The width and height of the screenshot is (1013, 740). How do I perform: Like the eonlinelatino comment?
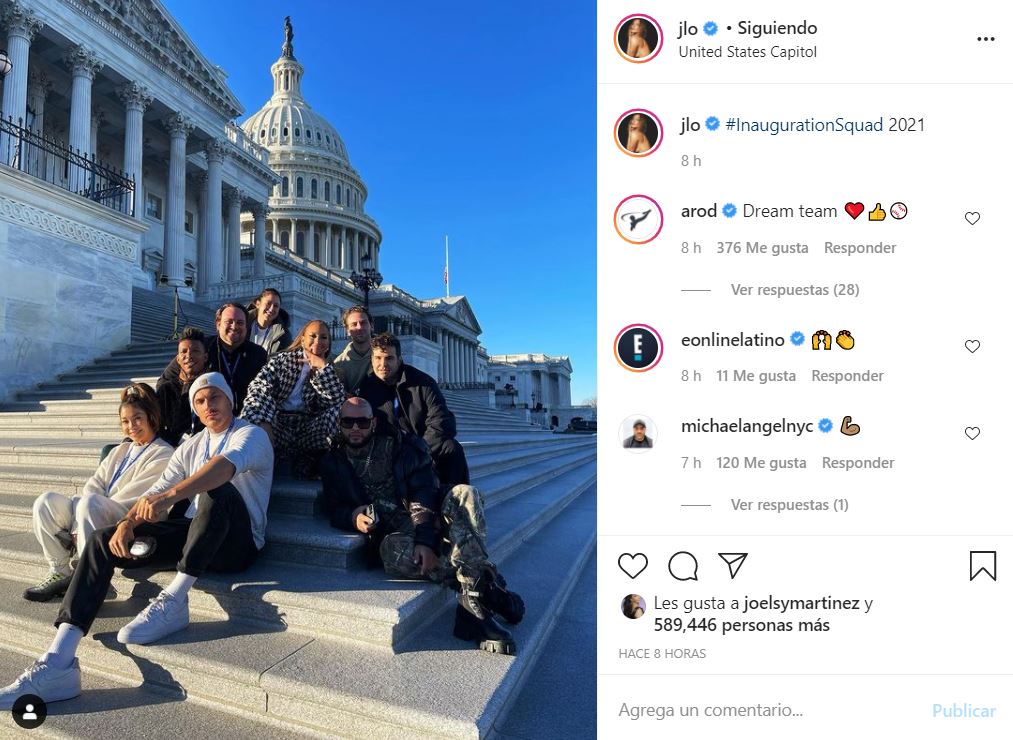click(972, 346)
